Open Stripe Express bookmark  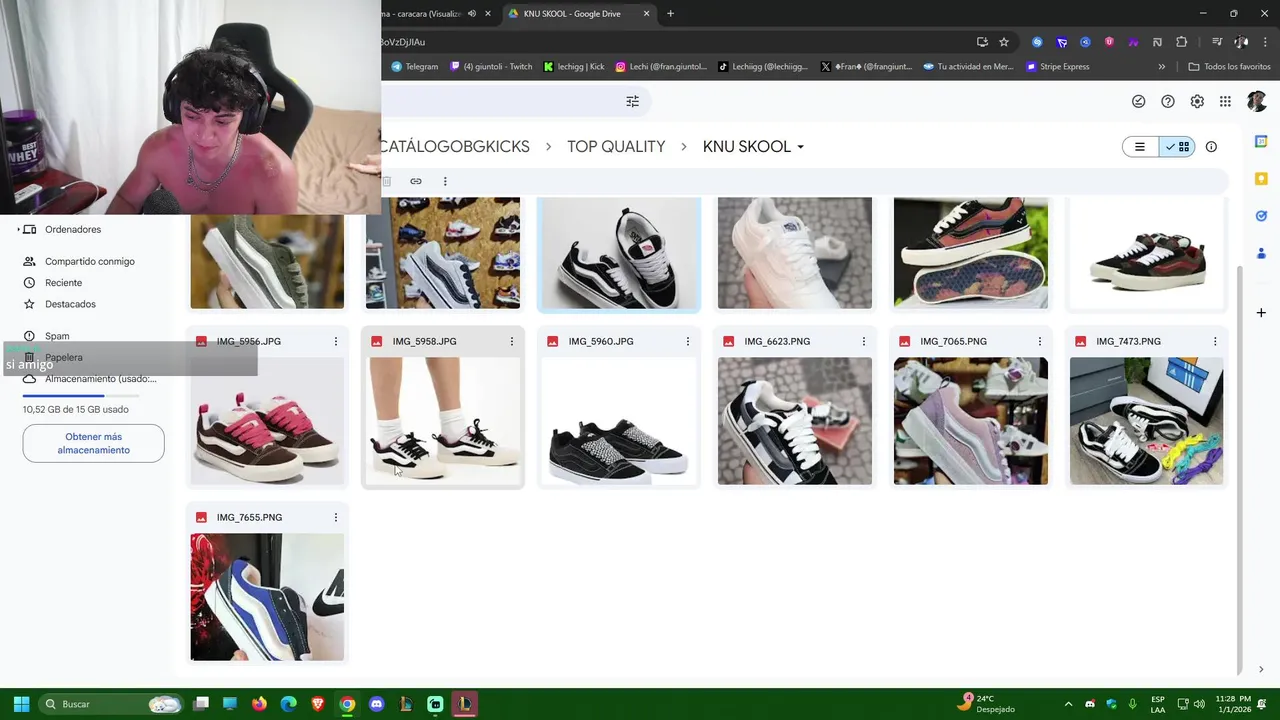(x=1057, y=67)
